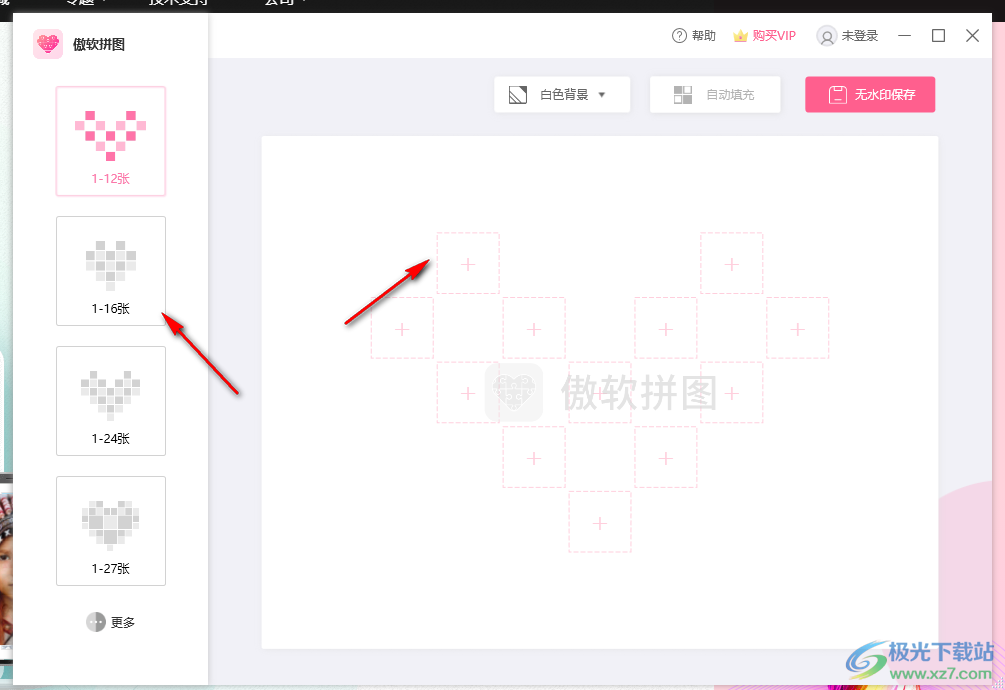Click the 自动填充 grid icon
1005x690 pixels.
click(x=683, y=94)
